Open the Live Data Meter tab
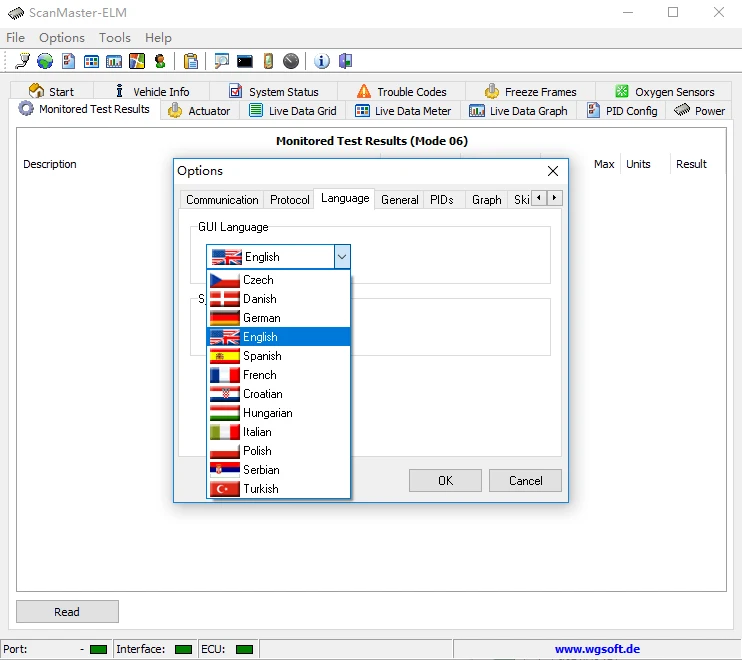742x660 pixels. click(x=403, y=111)
